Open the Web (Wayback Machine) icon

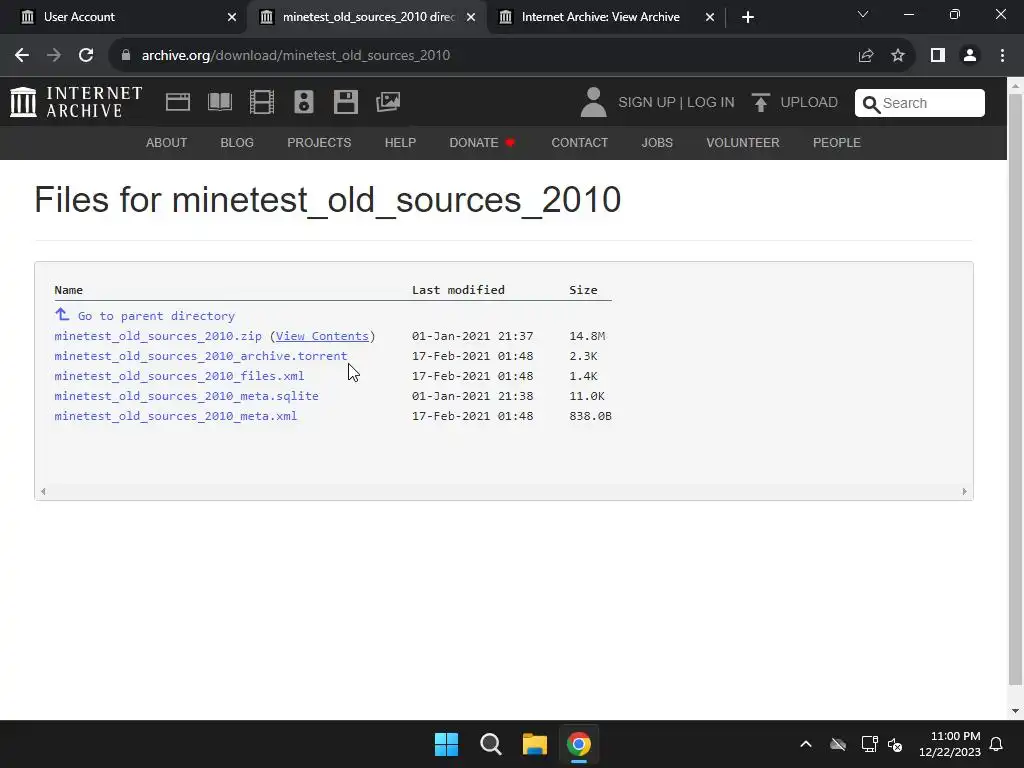[178, 103]
